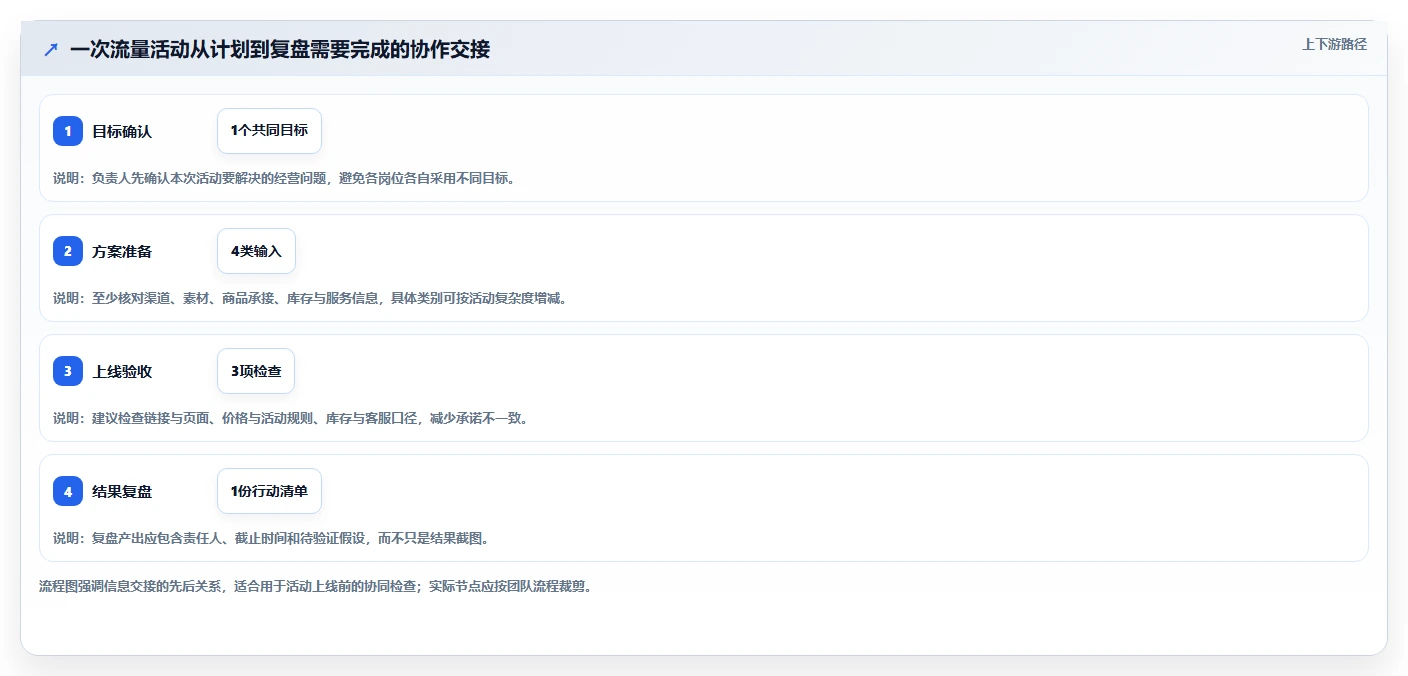
Task: Click the step 4 number badge
Action: (68, 491)
